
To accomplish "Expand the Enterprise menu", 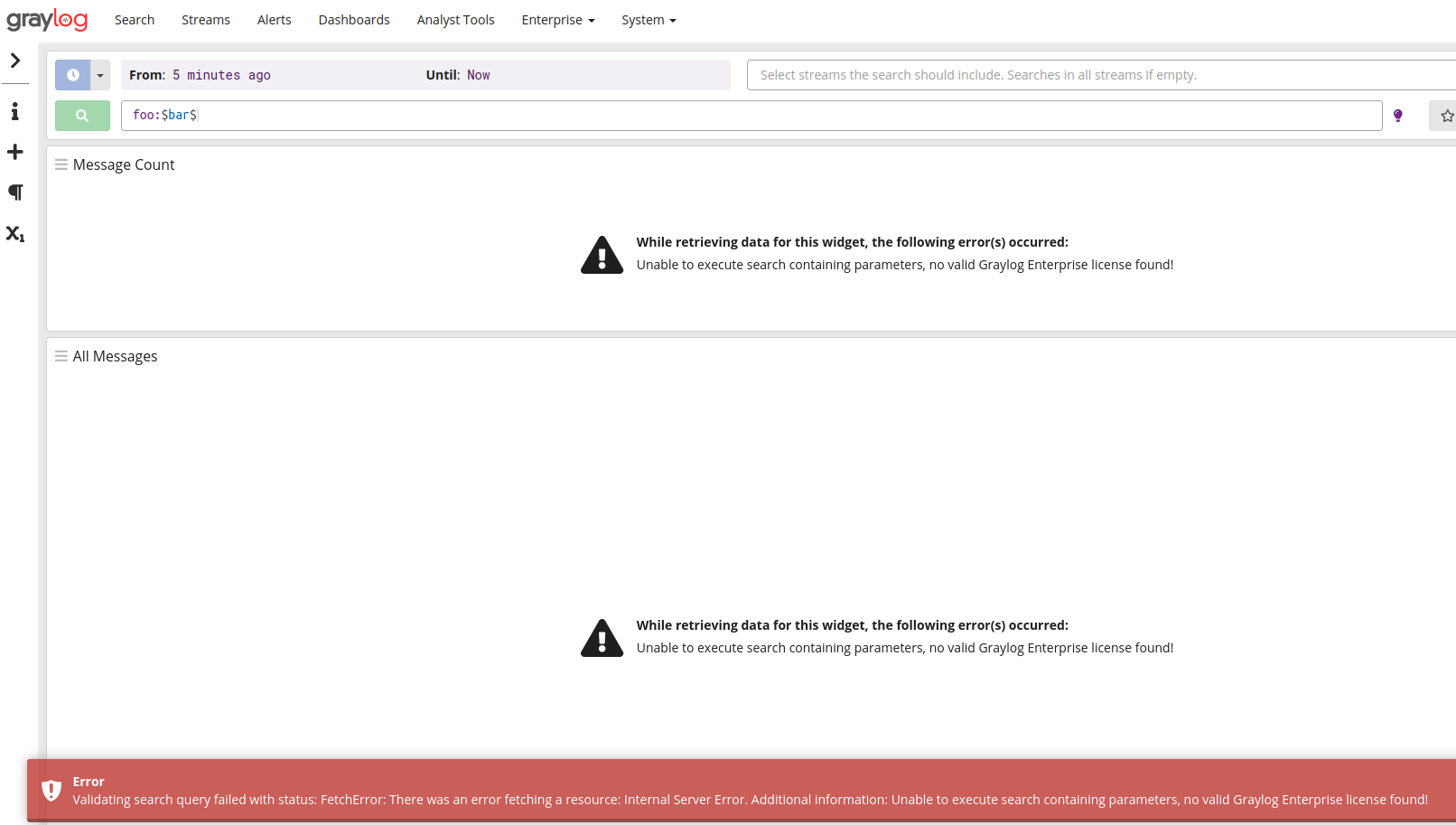I will coord(557,19).
